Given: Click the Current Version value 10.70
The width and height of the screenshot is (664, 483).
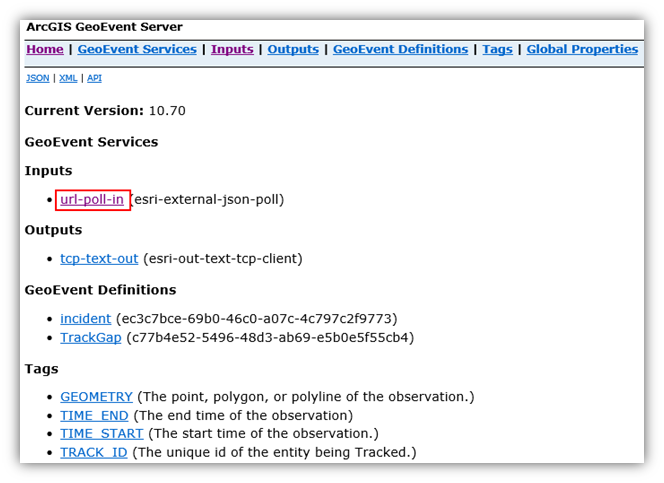Looking at the screenshot, I should click(167, 111).
